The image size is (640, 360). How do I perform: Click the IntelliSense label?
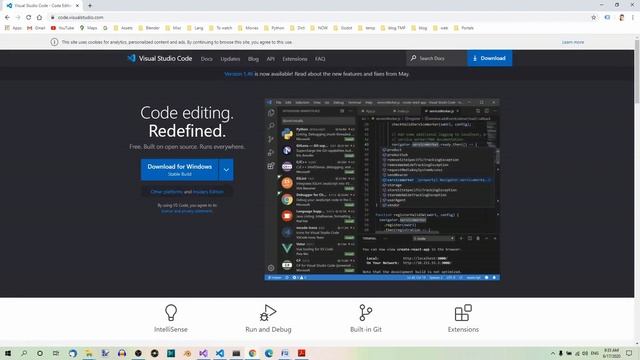[171, 329]
